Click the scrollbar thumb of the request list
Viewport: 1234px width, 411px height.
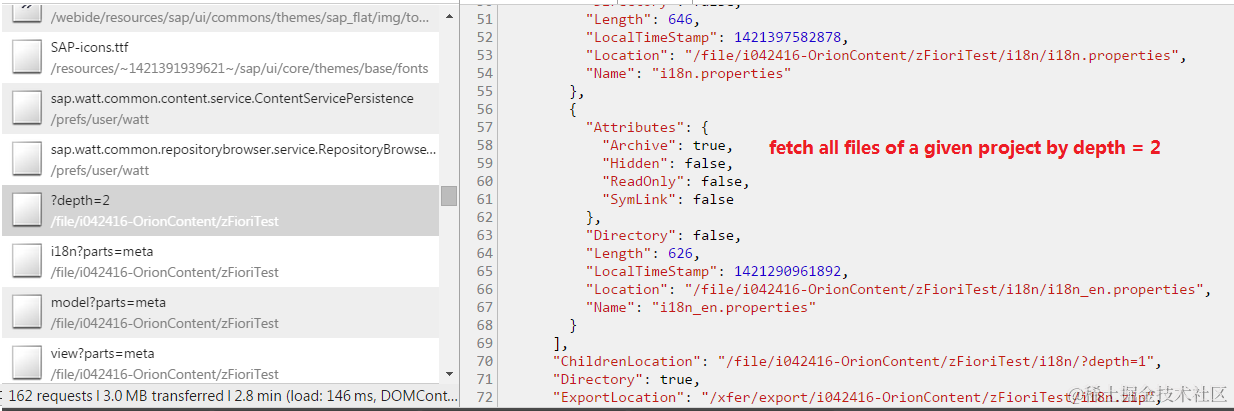pos(449,196)
